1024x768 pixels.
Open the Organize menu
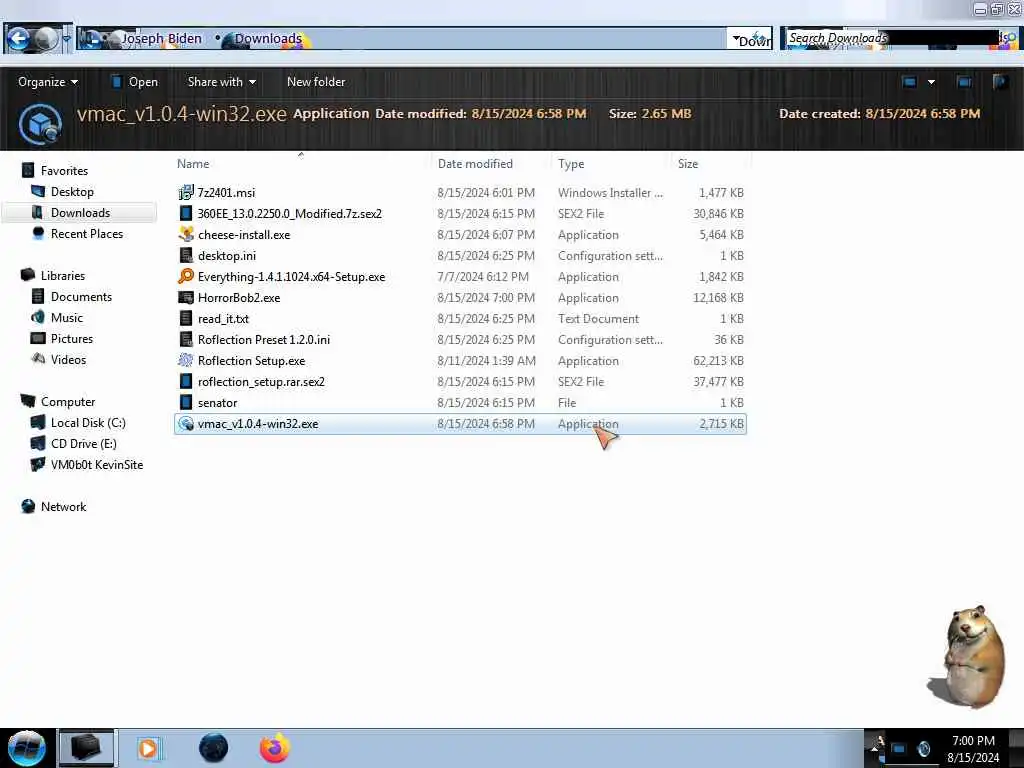pyautogui.click(x=48, y=82)
